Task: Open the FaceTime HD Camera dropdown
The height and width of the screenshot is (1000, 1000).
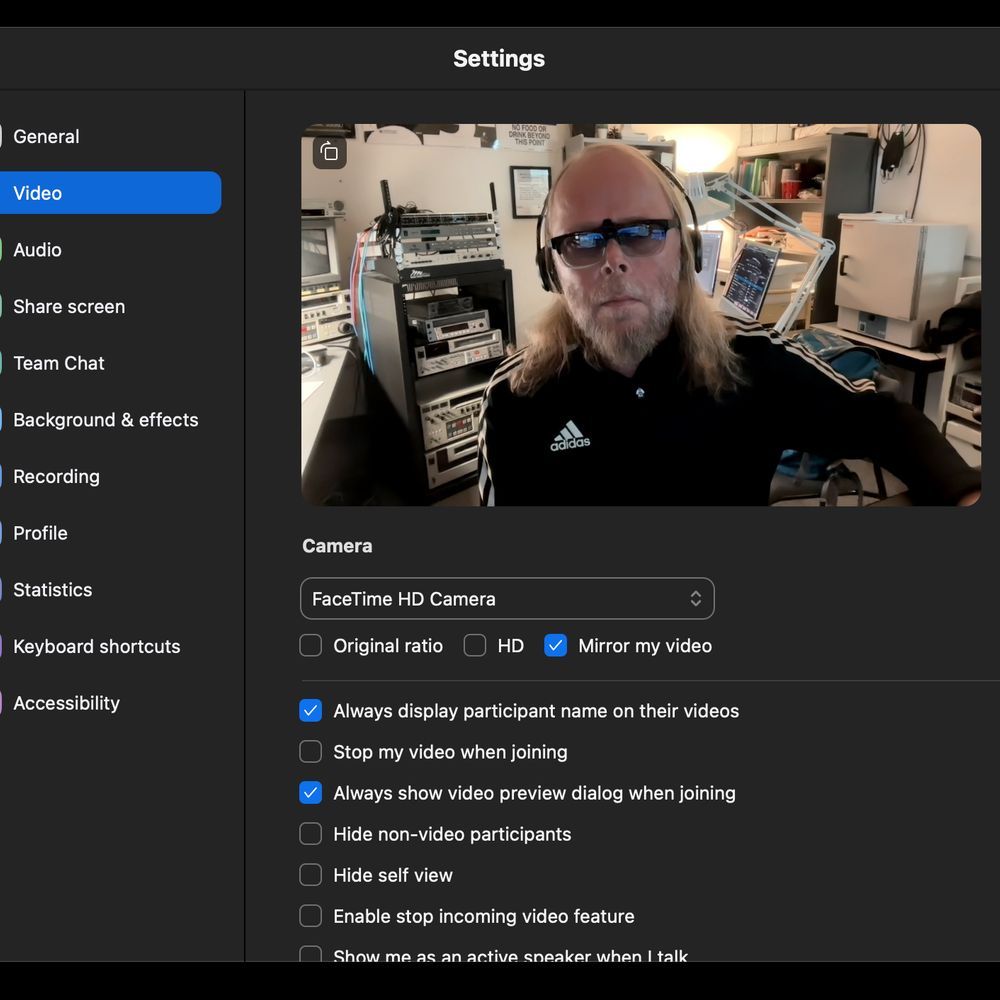Action: point(507,598)
